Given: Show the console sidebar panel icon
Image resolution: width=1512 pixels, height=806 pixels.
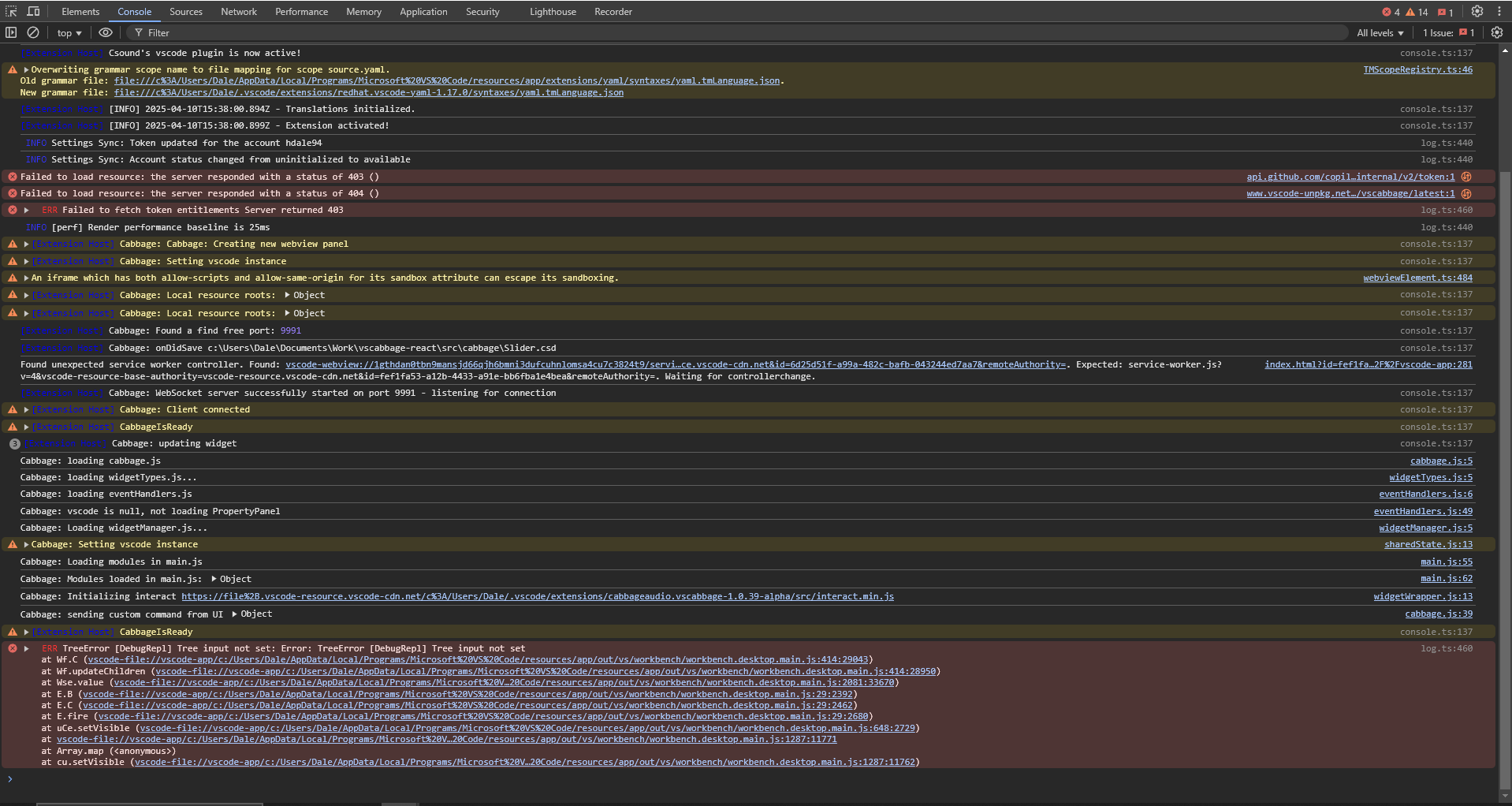Looking at the screenshot, I should pyautogui.click(x=11, y=33).
